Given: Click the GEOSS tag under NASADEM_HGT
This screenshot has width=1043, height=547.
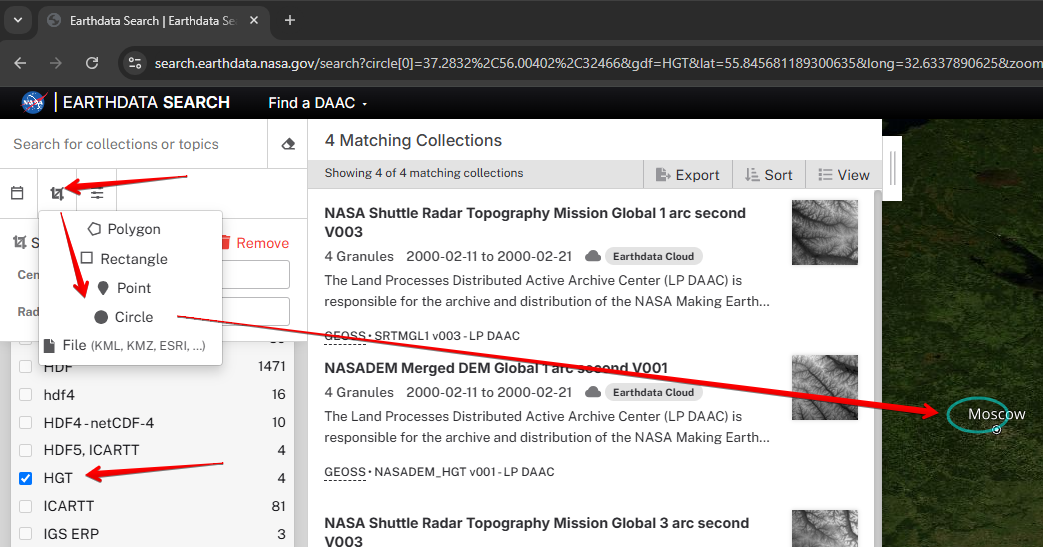Looking at the screenshot, I should (345, 472).
